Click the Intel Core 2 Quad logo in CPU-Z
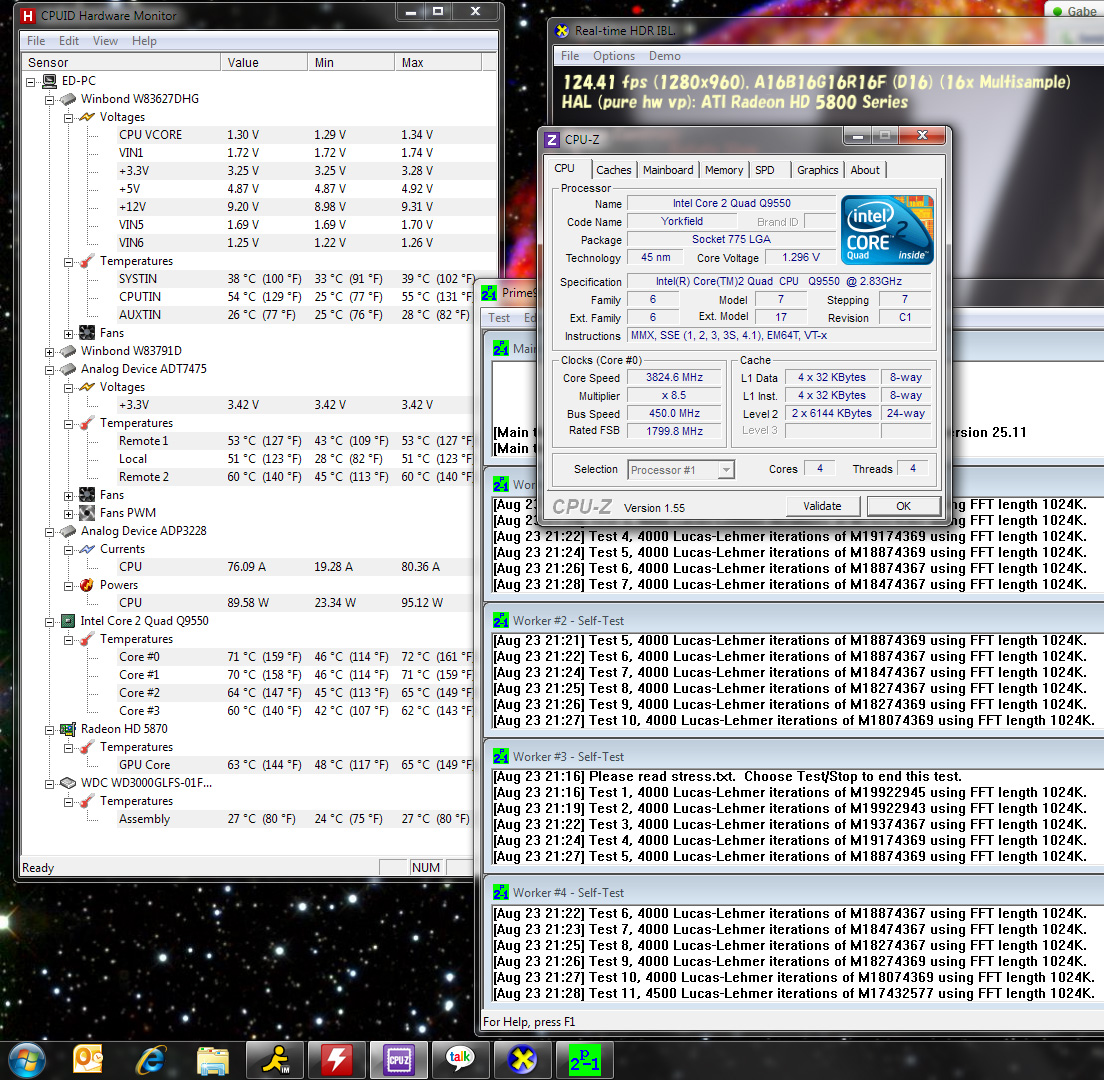The width and height of the screenshot is (1104, 1080). click(887, 230)
